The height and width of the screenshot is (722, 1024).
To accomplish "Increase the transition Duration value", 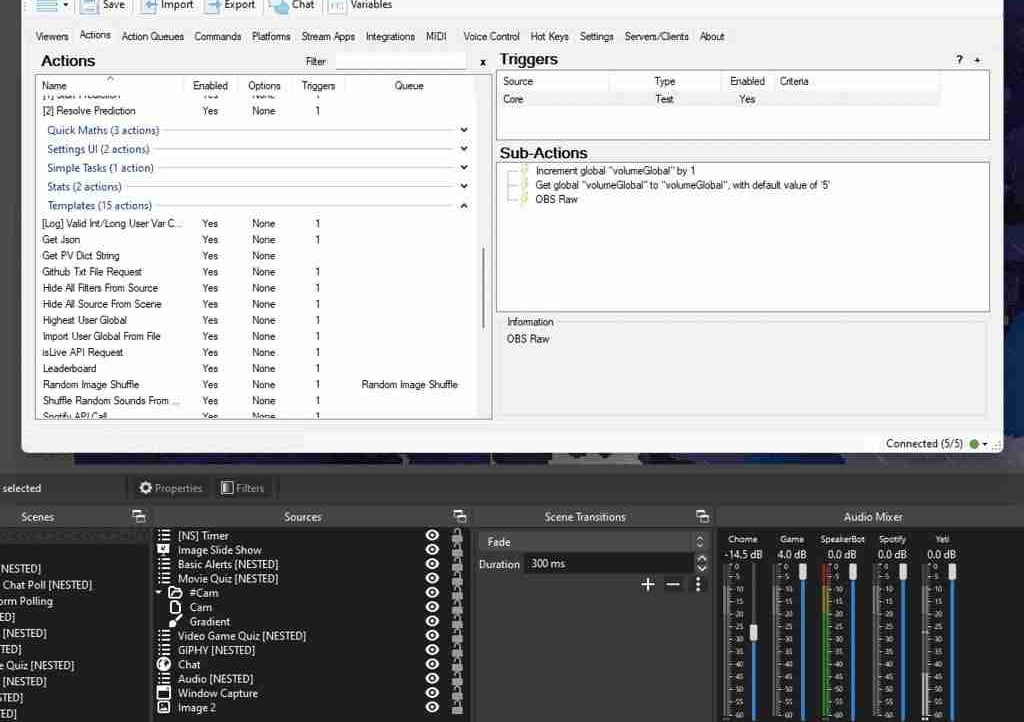I will pyautogui.click(x=701, y=559).
